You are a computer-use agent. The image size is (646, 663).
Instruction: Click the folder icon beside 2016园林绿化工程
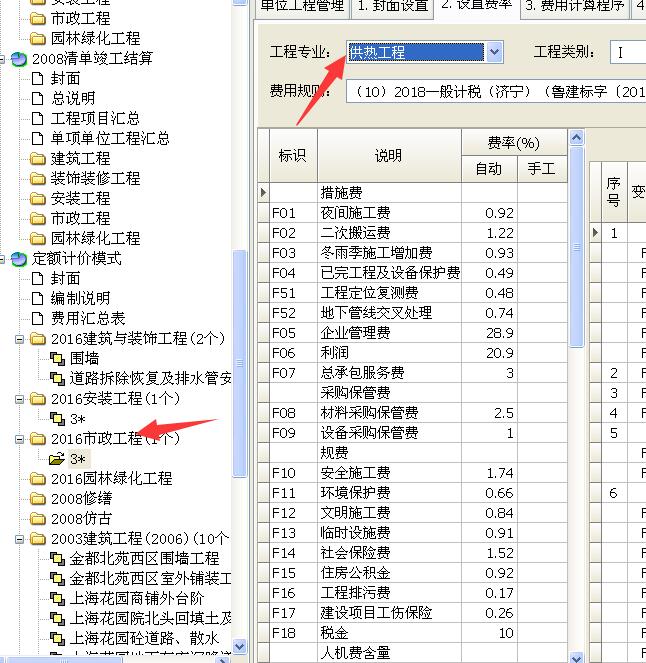(38, 479)
